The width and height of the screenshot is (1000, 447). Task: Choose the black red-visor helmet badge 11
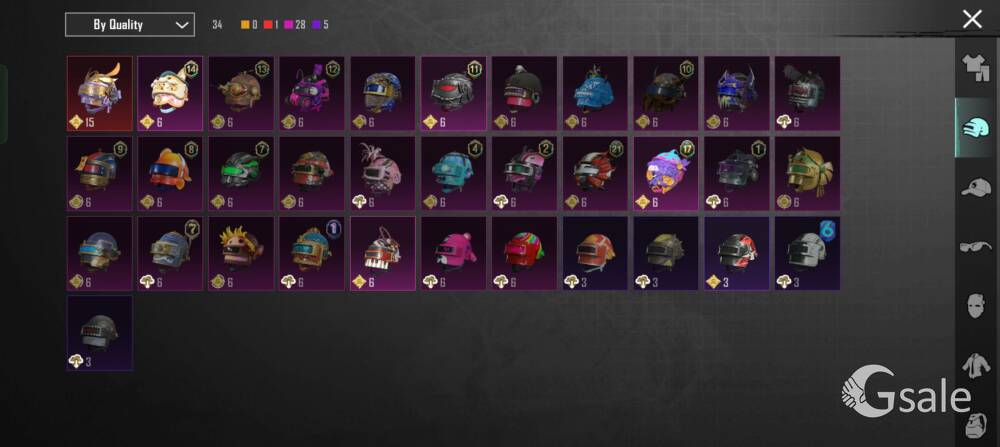coord(453,93)
